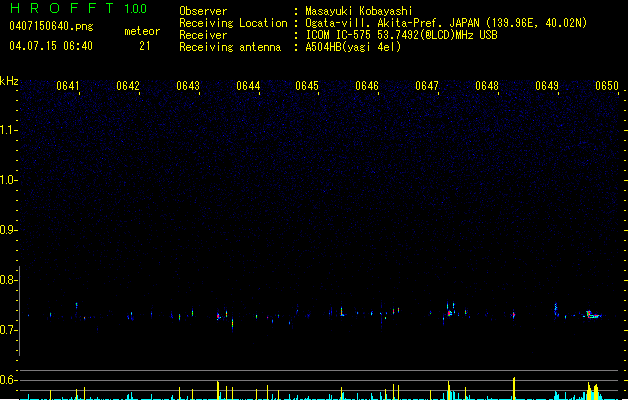Click the 0645 time marker

[x=307, y=86]
